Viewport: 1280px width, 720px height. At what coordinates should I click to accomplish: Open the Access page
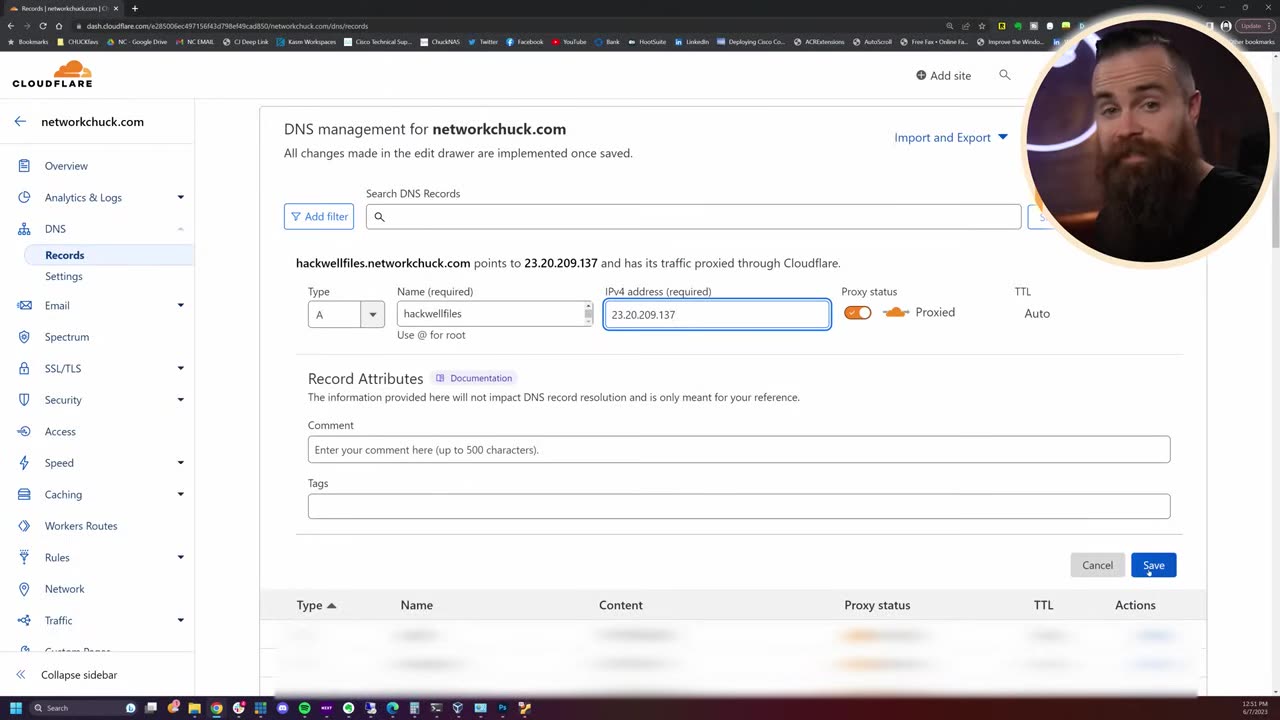(60, 432)
